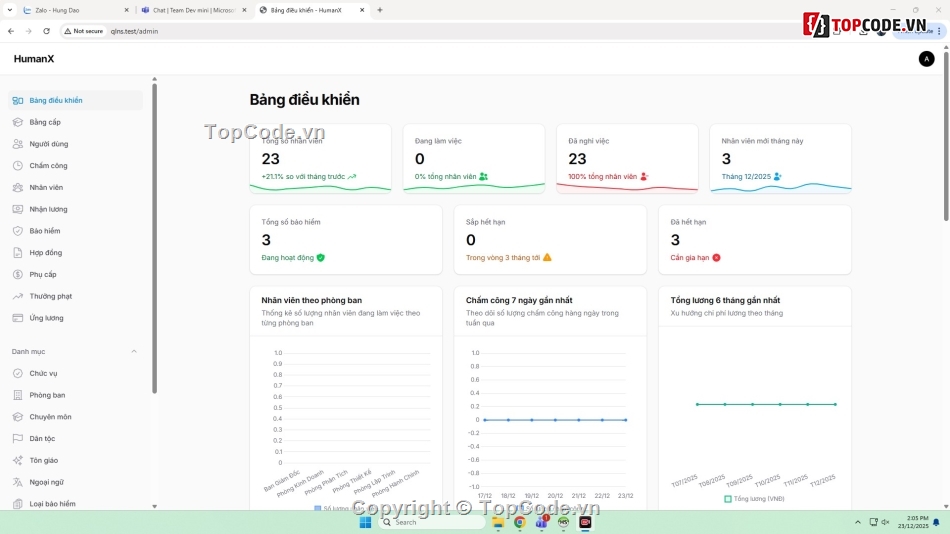950x534 pixels.
Task: Open the Hợp đồng menu label
Action: pyautogui.click(x=45, y=253)
